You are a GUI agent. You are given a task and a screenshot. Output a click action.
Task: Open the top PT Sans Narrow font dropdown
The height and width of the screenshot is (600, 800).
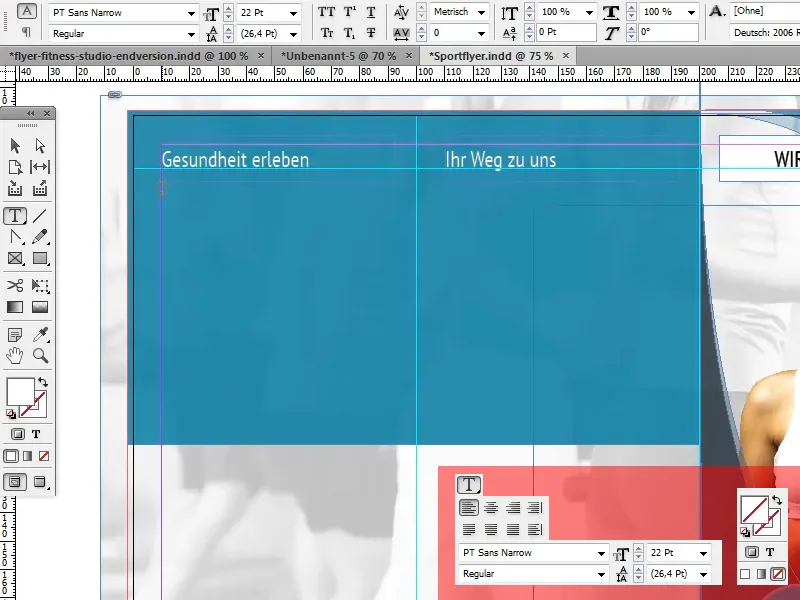tap(191, 13)
